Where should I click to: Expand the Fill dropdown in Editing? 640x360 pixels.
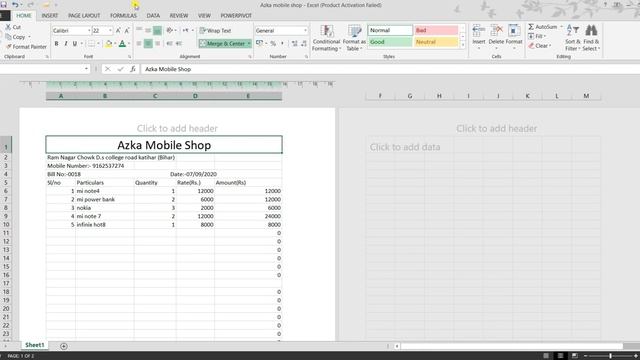pos(545,36)
